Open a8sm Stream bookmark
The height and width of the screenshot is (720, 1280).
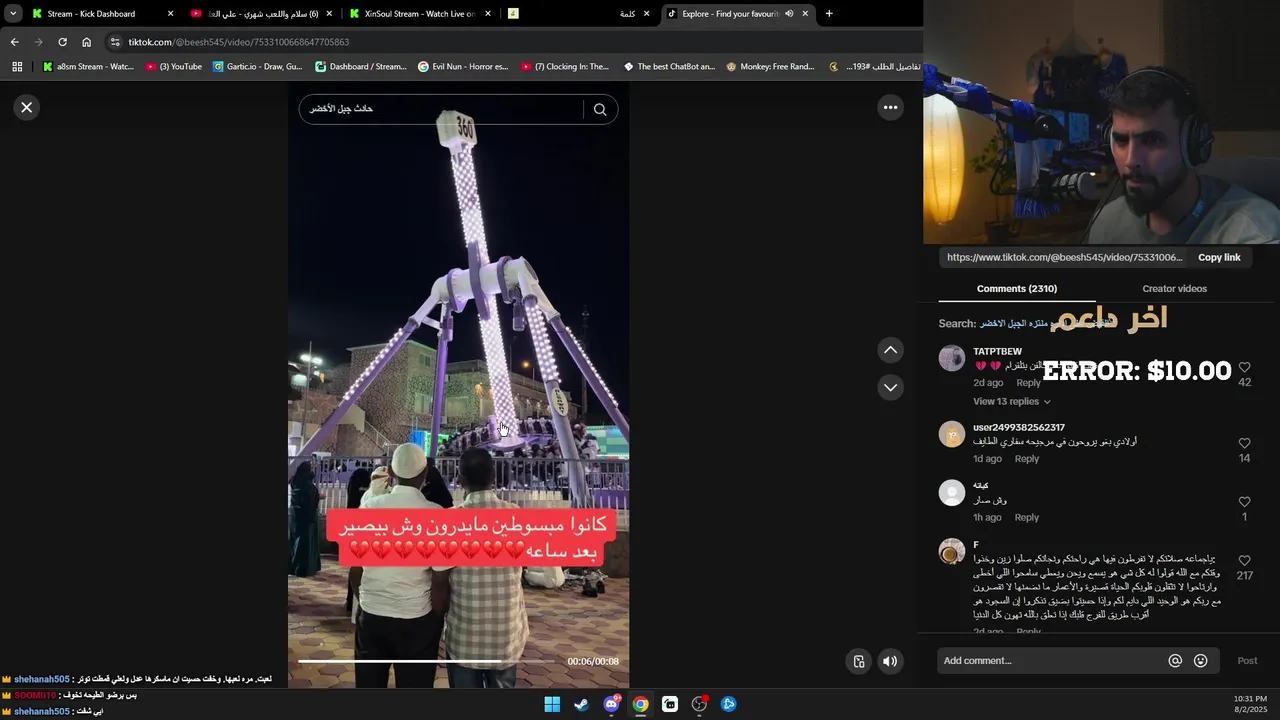click(x=88, y=67)
